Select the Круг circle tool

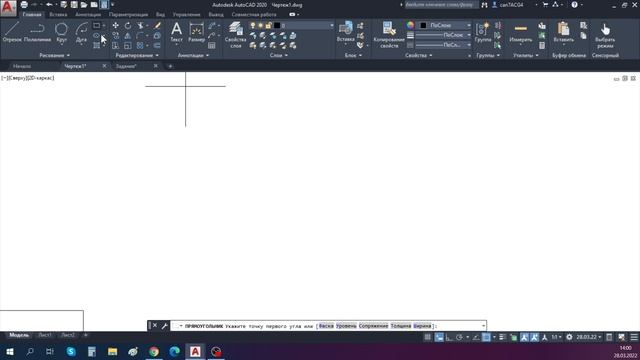click(x=61, y=32)
